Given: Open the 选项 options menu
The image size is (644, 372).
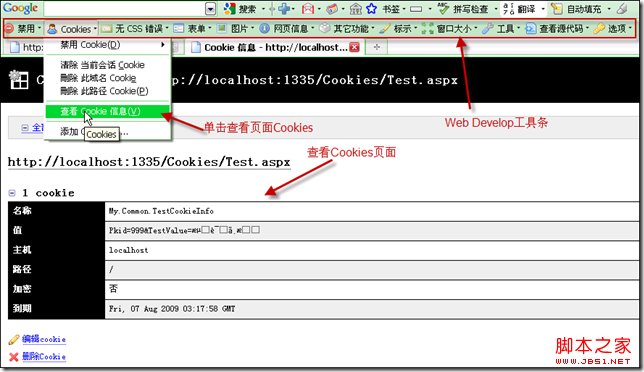Looking at the screenshot, I should tap(617, 28).
